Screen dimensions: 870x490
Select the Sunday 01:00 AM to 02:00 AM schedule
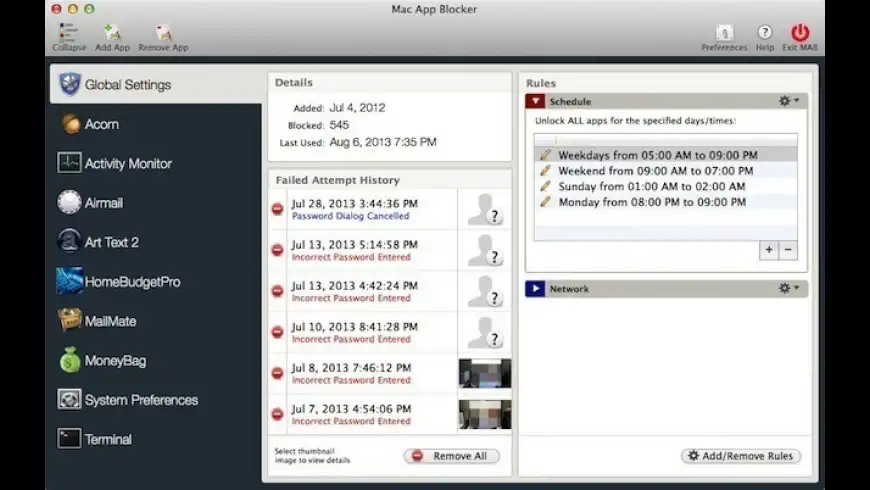[666, 186]
